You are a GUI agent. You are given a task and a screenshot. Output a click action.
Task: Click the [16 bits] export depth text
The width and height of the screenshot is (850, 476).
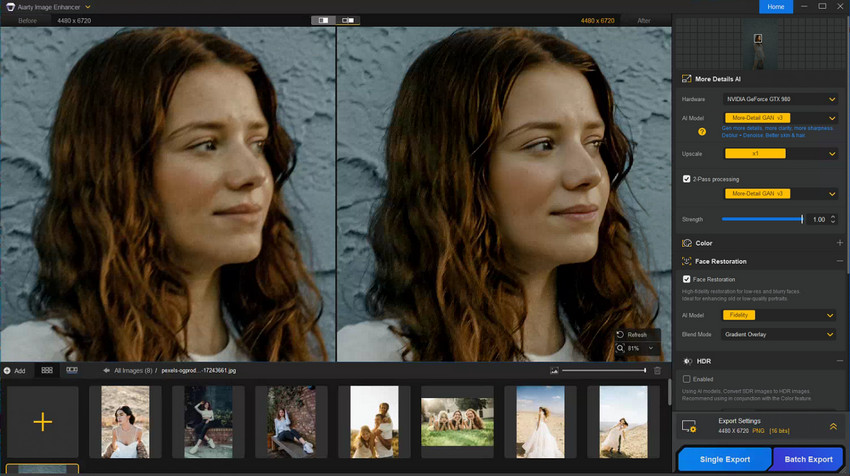pyautogui.click(x=780, y=431)
